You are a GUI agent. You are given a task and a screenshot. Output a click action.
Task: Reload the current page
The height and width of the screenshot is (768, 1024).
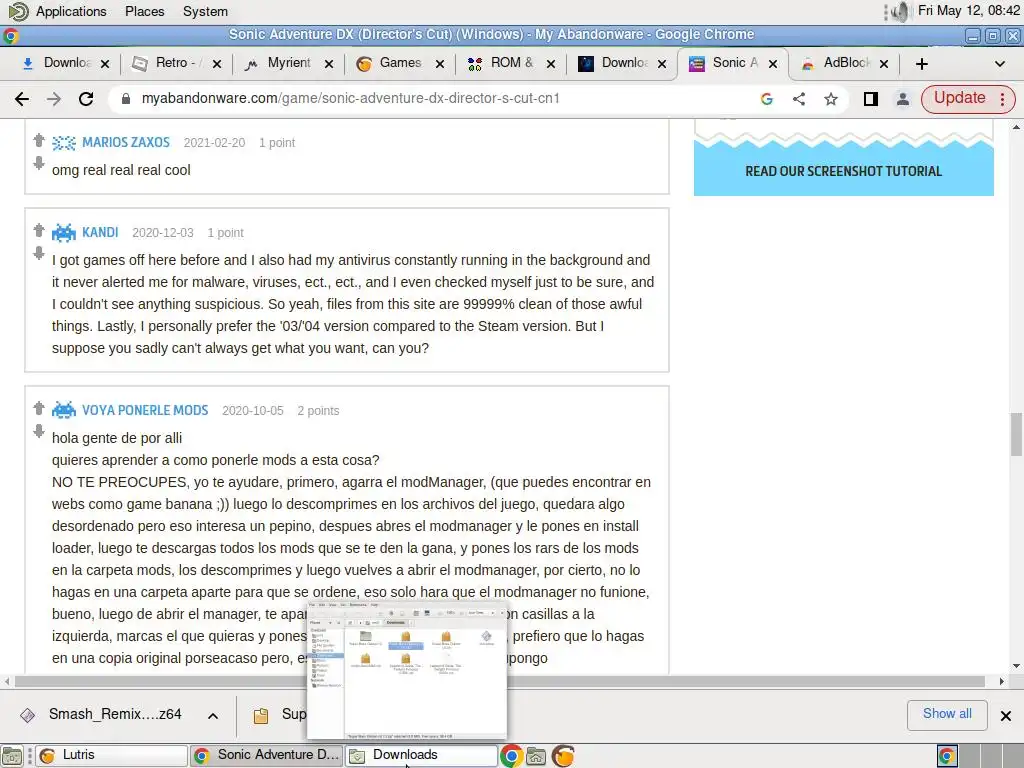86,99
